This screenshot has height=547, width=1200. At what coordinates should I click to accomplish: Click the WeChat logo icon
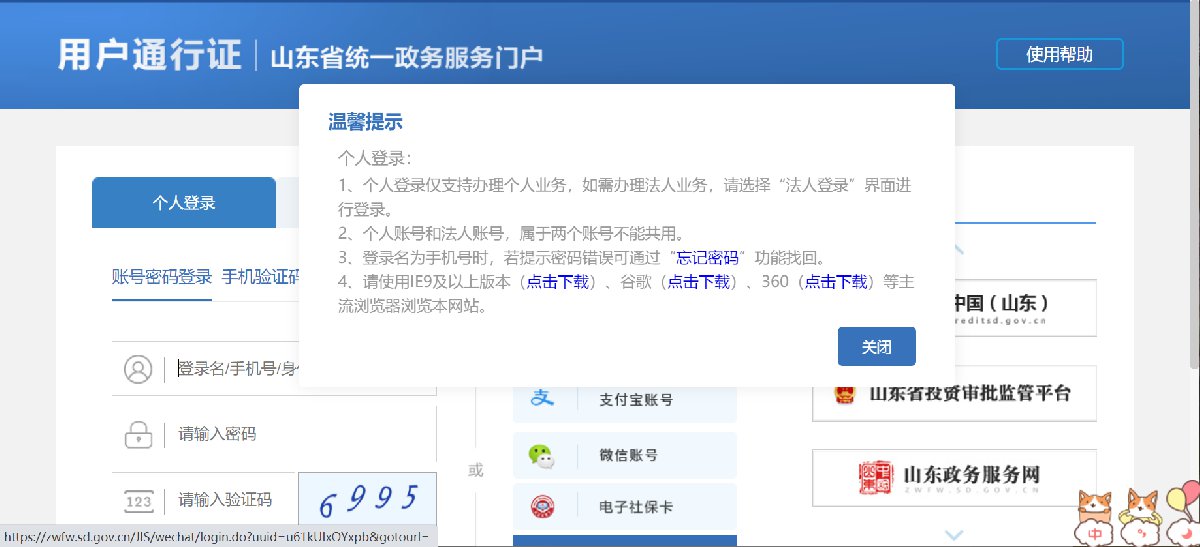[x=542, y=455]
